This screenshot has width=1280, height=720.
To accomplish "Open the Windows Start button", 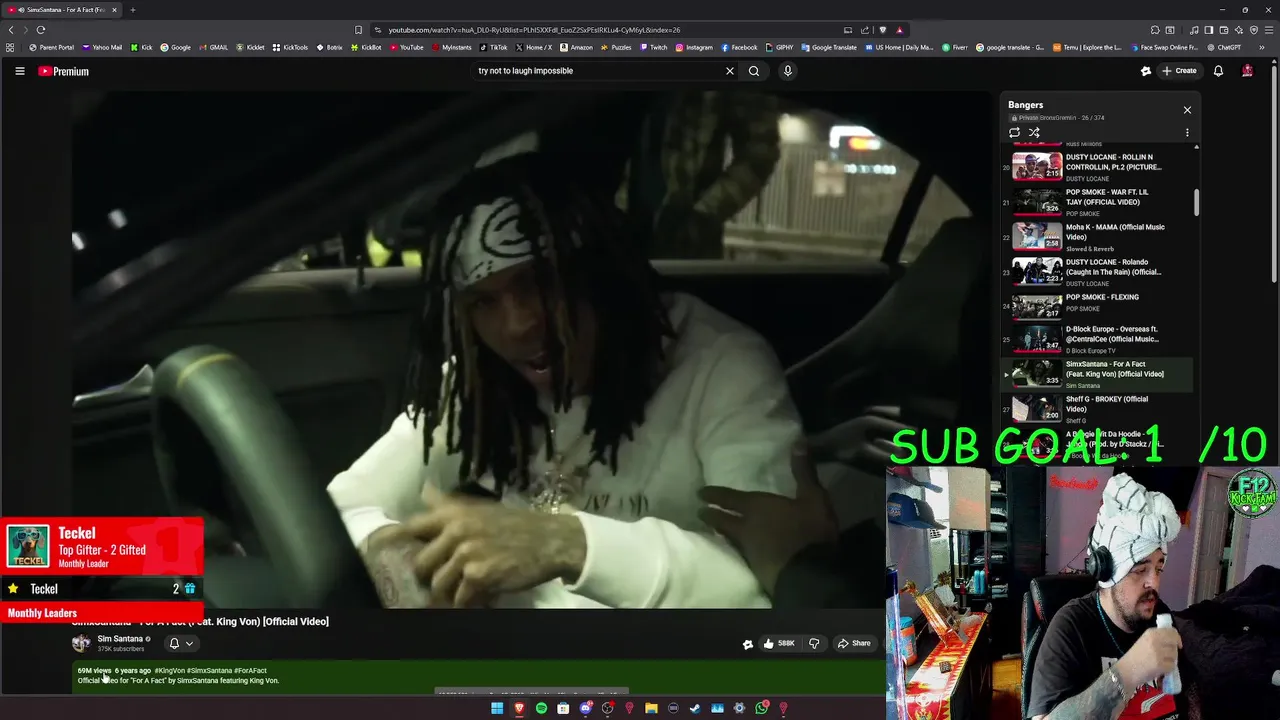I will coord(497,708).
